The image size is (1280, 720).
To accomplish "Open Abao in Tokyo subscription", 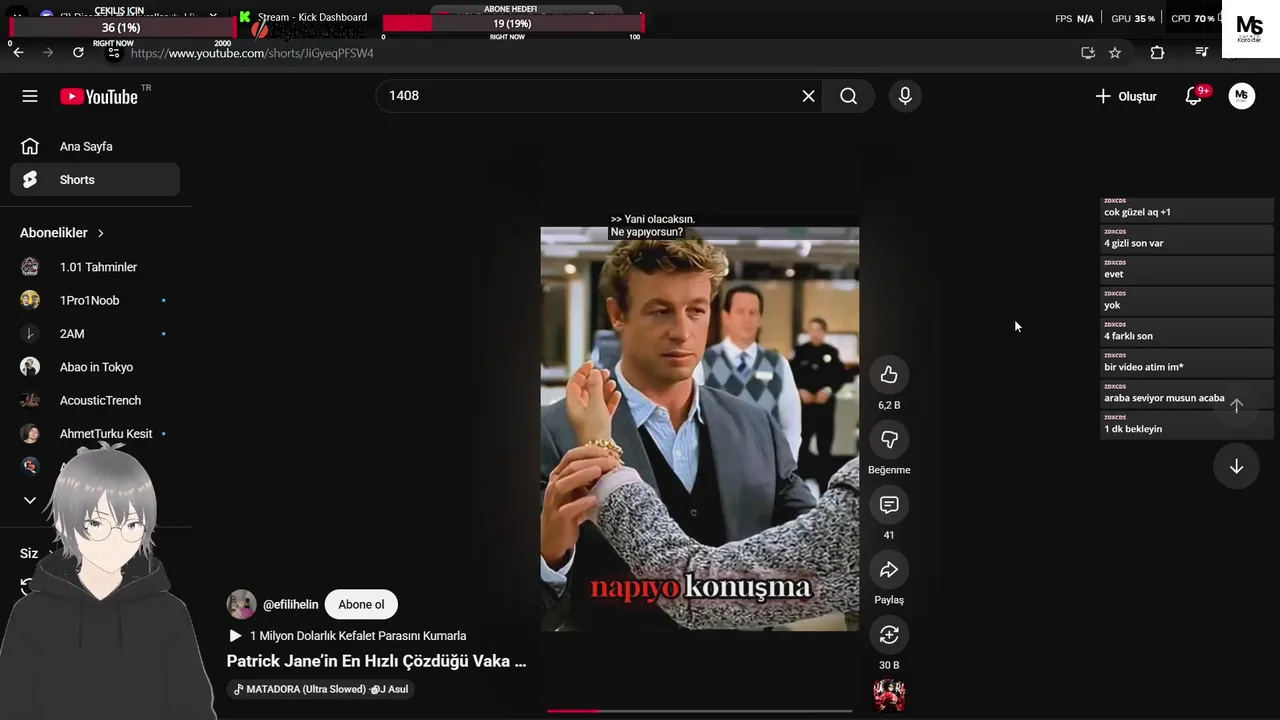I will click(x=95, y=367).
